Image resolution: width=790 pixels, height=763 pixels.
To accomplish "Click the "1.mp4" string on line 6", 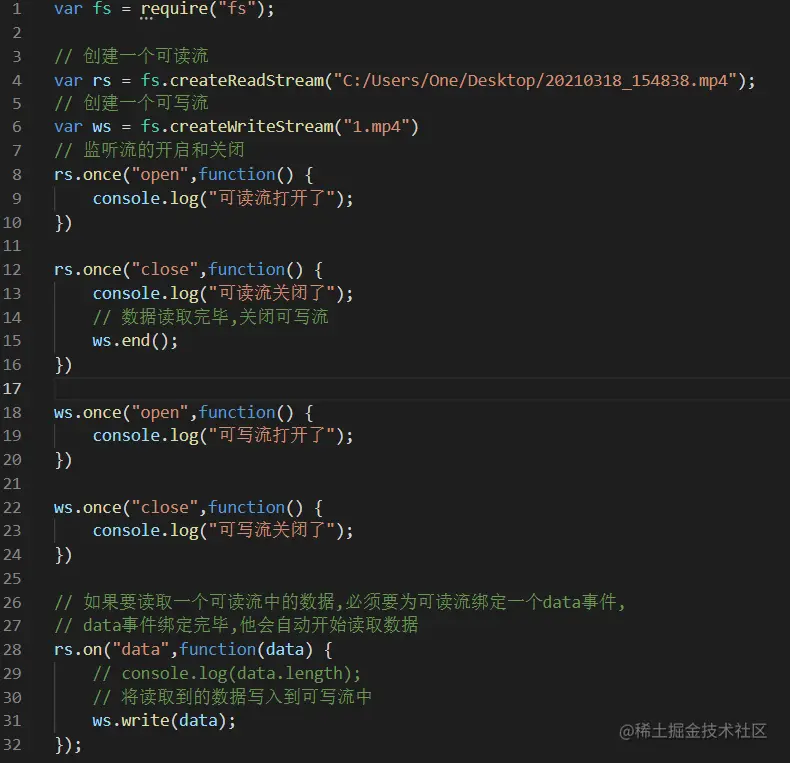I will [x=376, y=126].
